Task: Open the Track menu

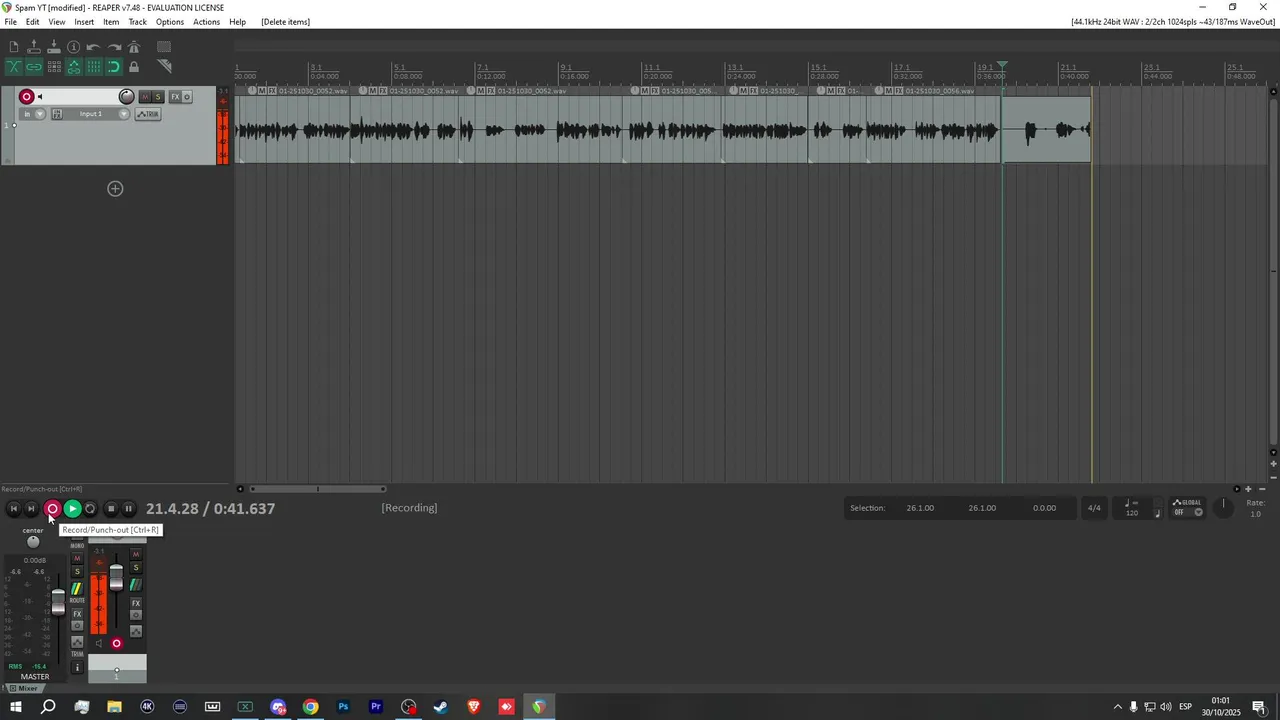Action: (x=137, y=22)
